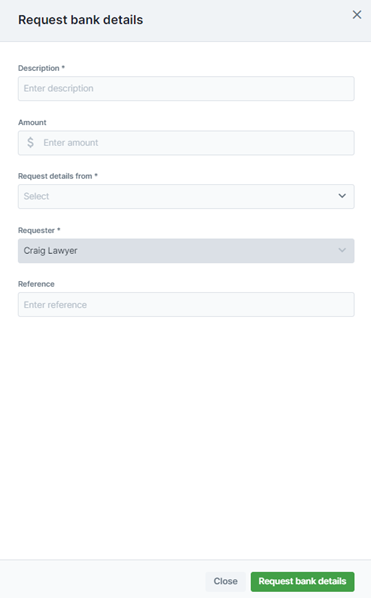This screenshot has width=371, height=598.
Task: Click the blank area below the Reference field
Action: [186, 435]
